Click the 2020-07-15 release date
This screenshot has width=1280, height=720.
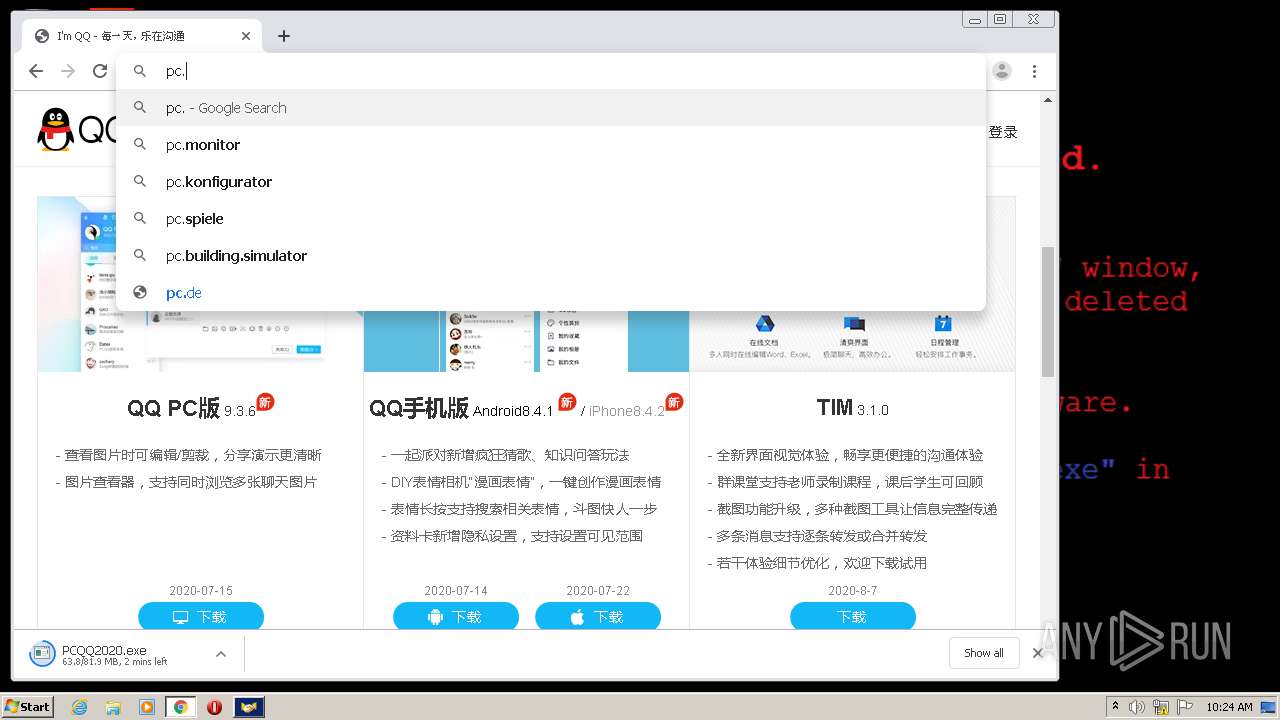pos(201,591)
